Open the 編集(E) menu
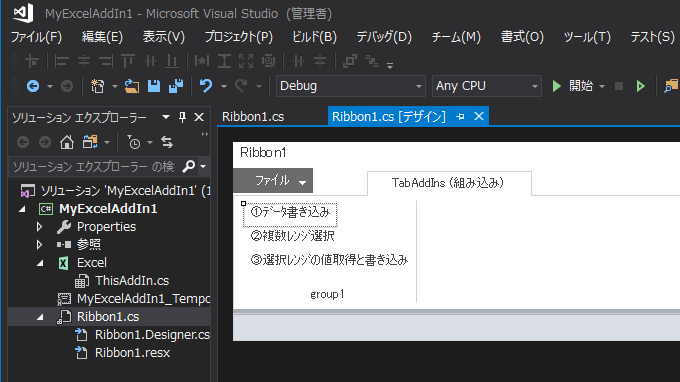 (x=102, y=37)
